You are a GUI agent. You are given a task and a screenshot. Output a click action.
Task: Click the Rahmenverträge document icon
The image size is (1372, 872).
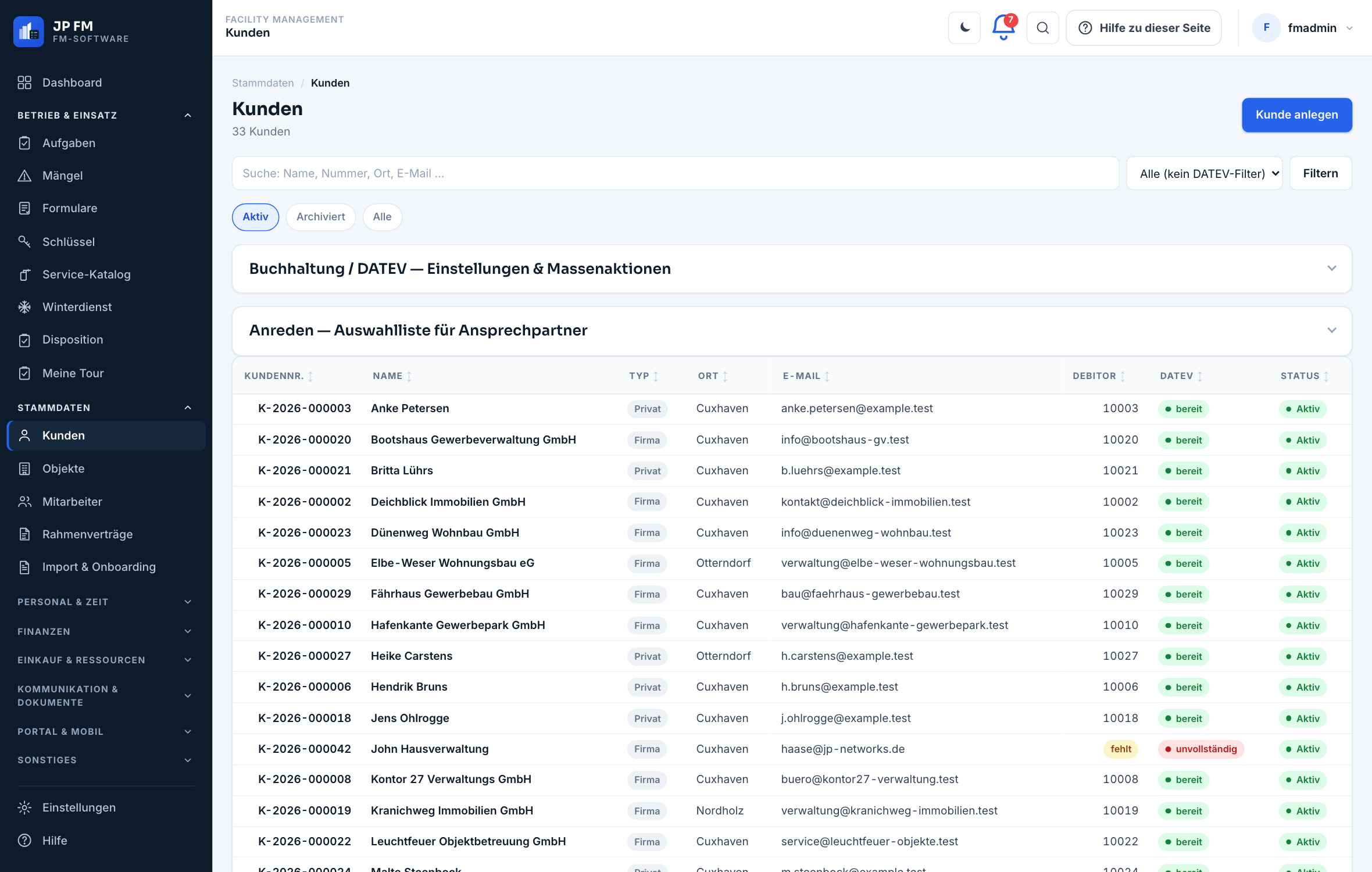(x=24, y=534)
